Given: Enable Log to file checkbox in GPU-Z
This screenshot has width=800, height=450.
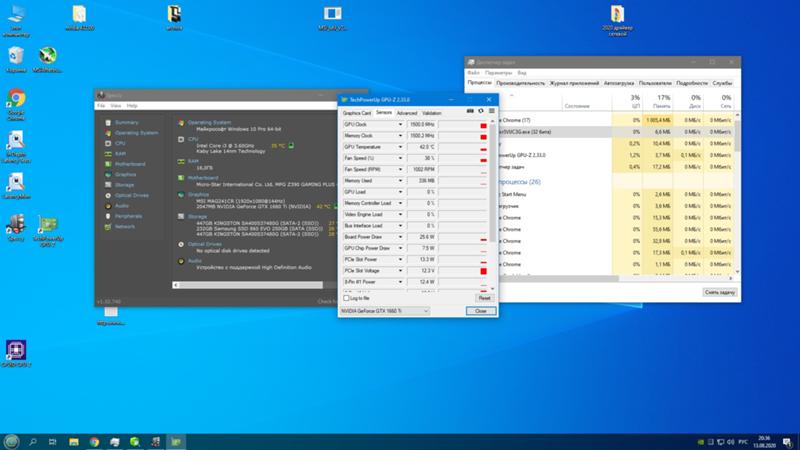Looking at the screenshot, I should tap(346, 298).
